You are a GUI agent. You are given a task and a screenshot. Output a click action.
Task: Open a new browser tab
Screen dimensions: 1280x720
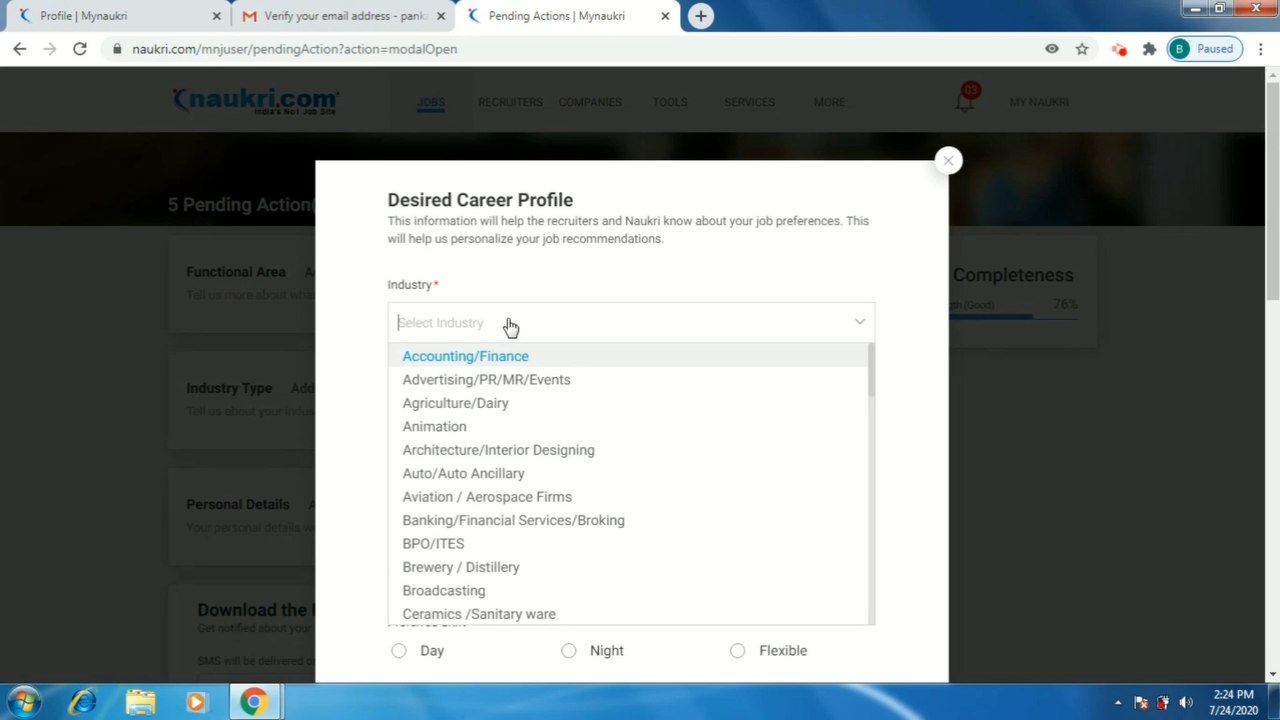tap(701, 16)
